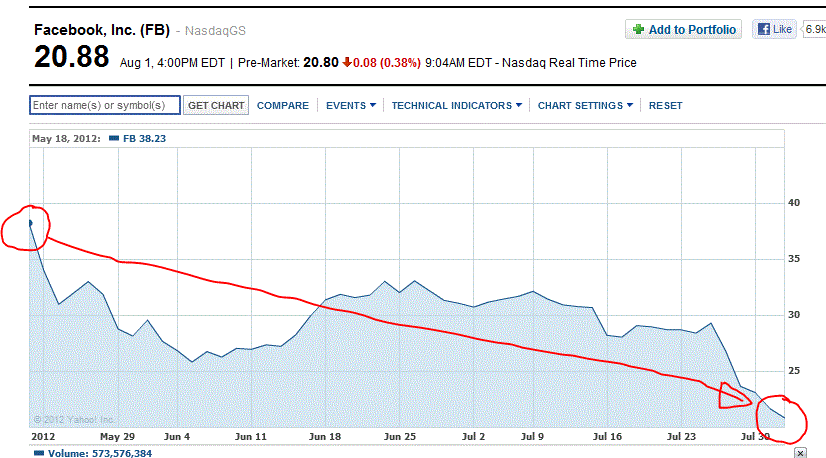Click the pre-market price 20.80
Image resolution: width=826 pixels, height=458 pixels.
tap(321, 62)
